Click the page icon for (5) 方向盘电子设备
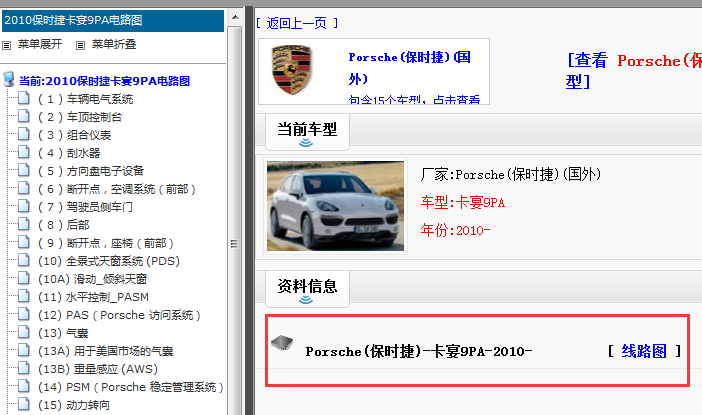The width and height of the screenshot is (702, 415). (x=24, y=170)
